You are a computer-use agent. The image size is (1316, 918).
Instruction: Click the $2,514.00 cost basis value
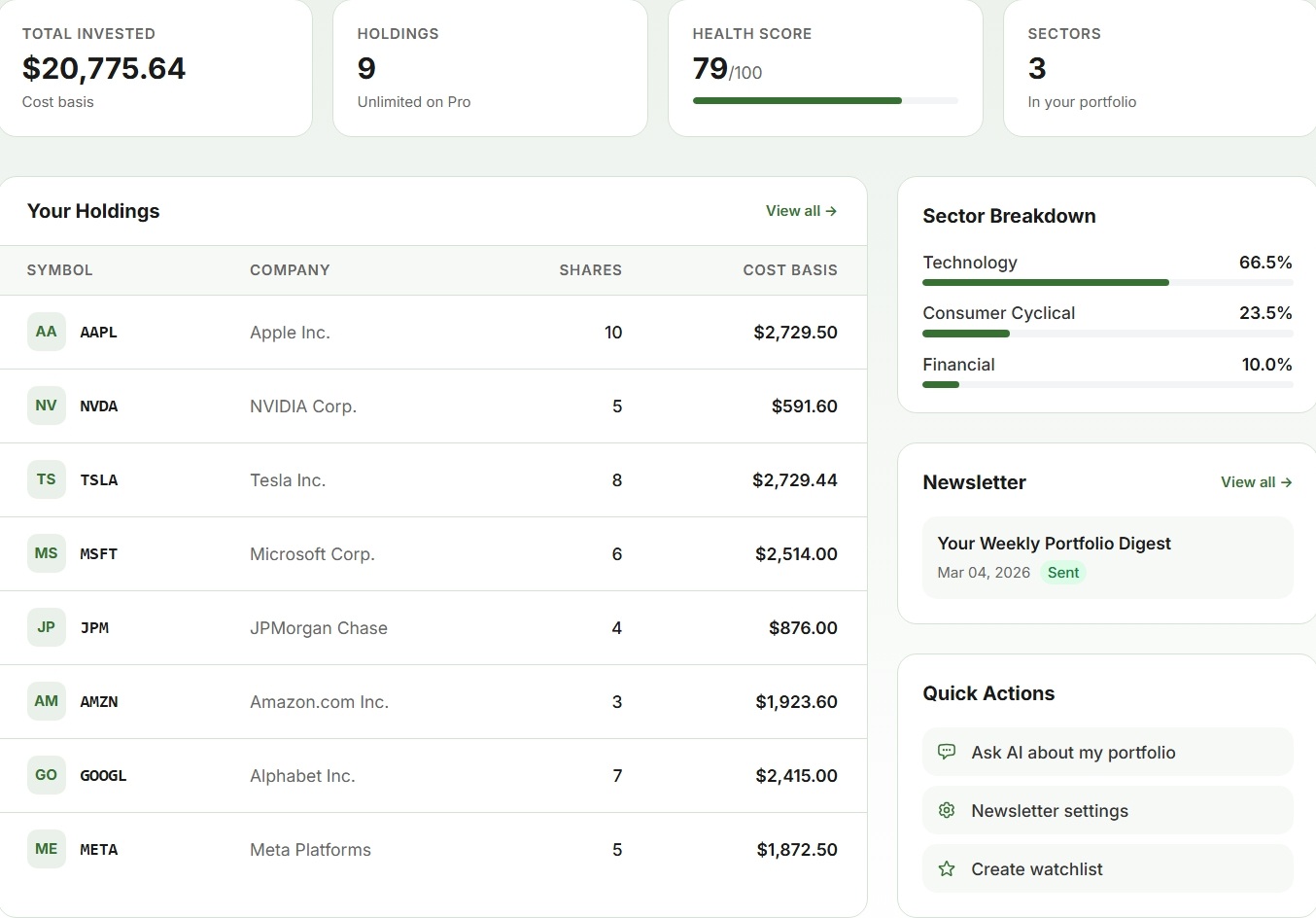(796, 554)
